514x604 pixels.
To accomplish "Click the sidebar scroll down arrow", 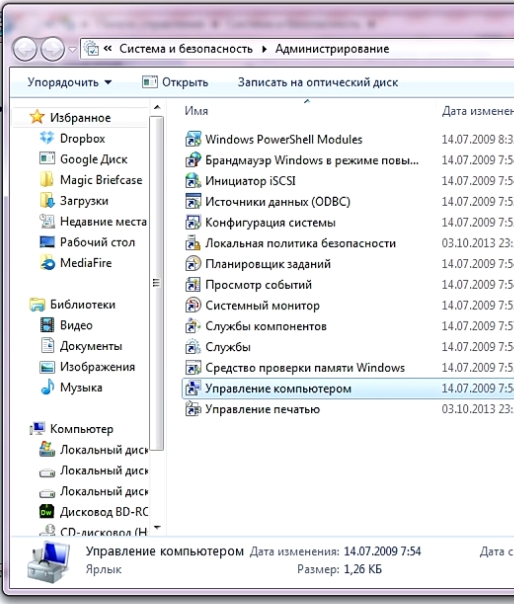I will coord(157,527).
